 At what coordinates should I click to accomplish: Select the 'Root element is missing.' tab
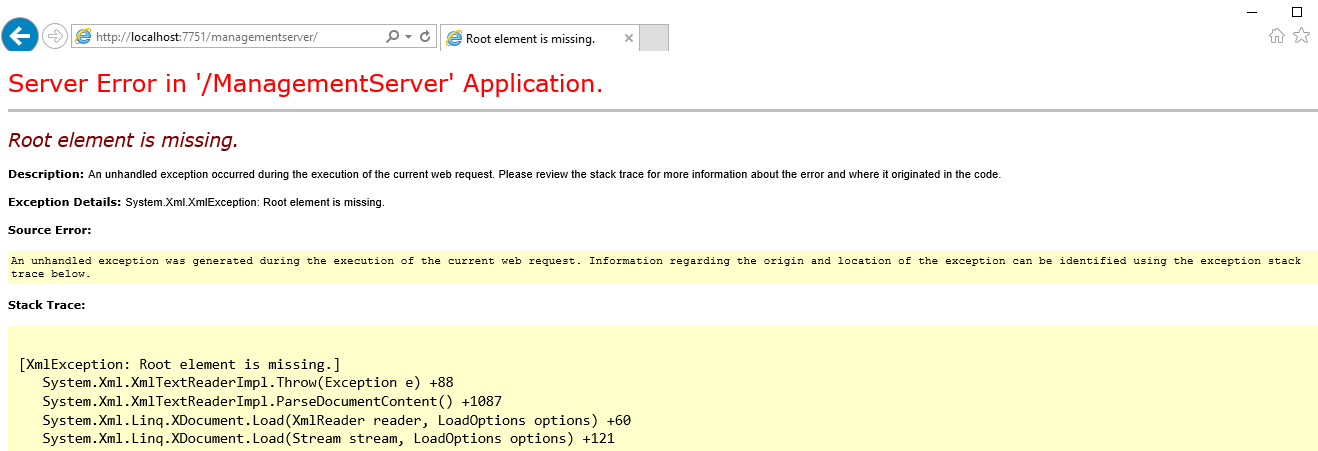click(530, 39)
